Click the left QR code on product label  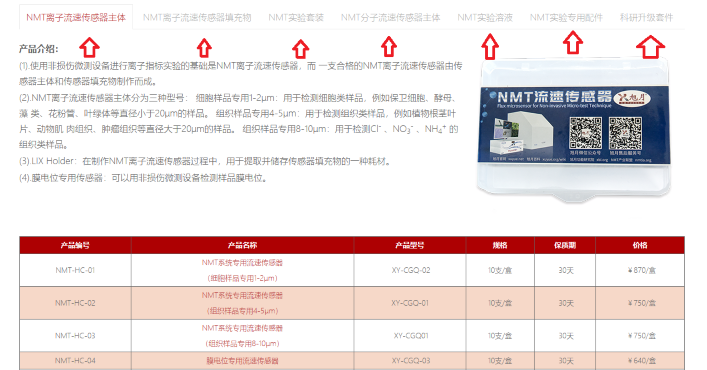pos(585,133)
